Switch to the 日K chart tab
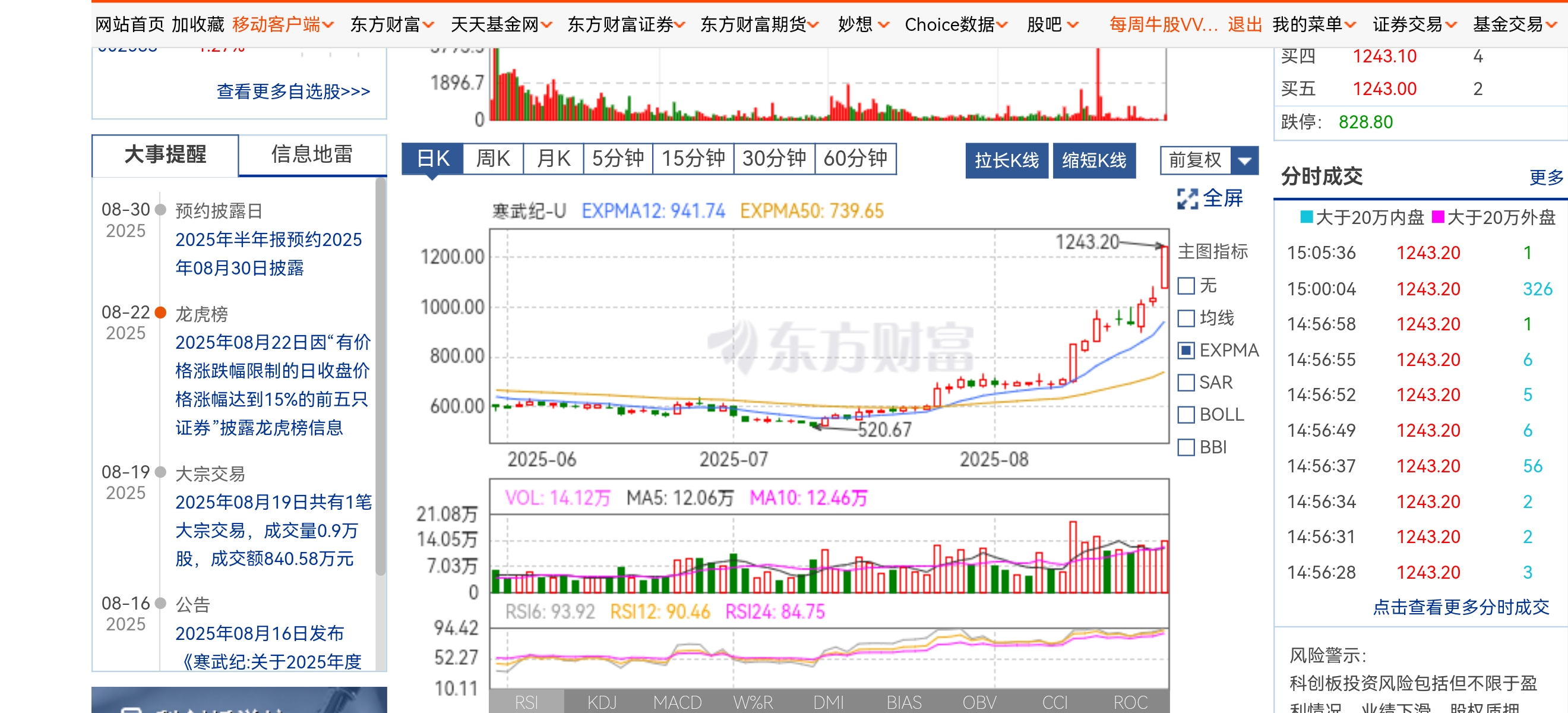The height and width of the screenshot is (713, 1568). pos(433,159)
